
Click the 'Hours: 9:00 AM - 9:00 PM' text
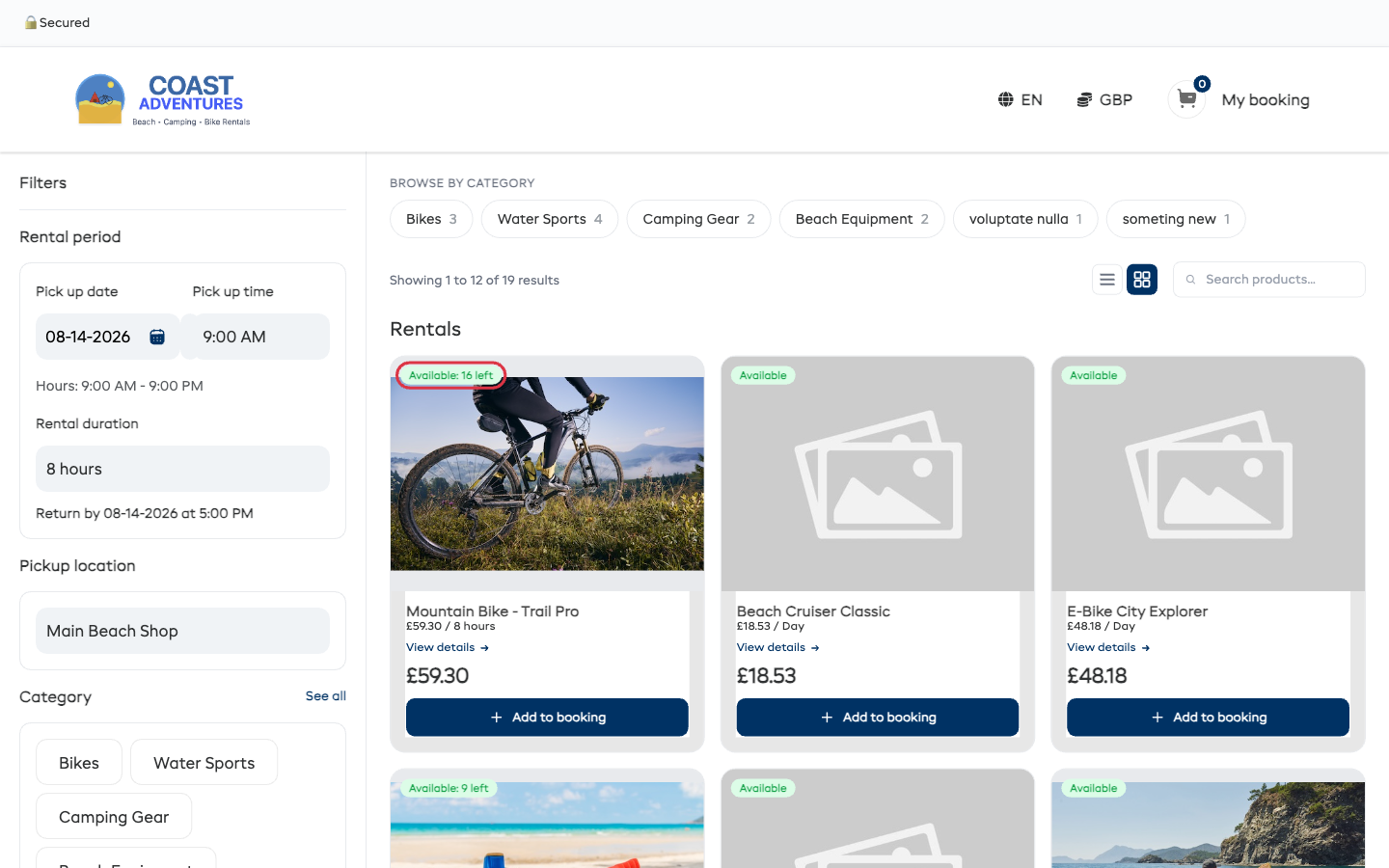[120, 386]
